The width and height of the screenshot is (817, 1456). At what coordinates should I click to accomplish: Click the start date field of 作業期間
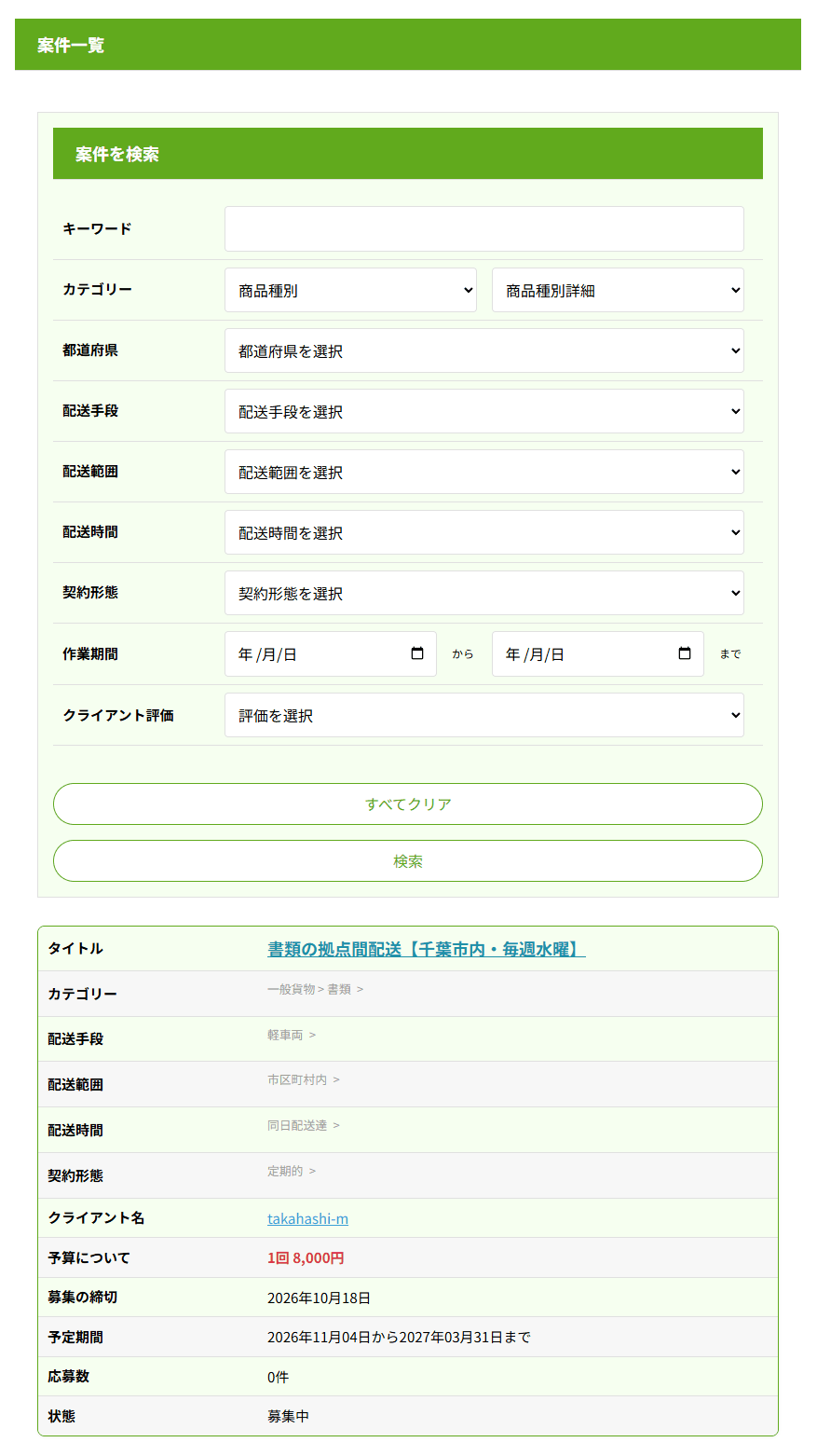point(330,654)
